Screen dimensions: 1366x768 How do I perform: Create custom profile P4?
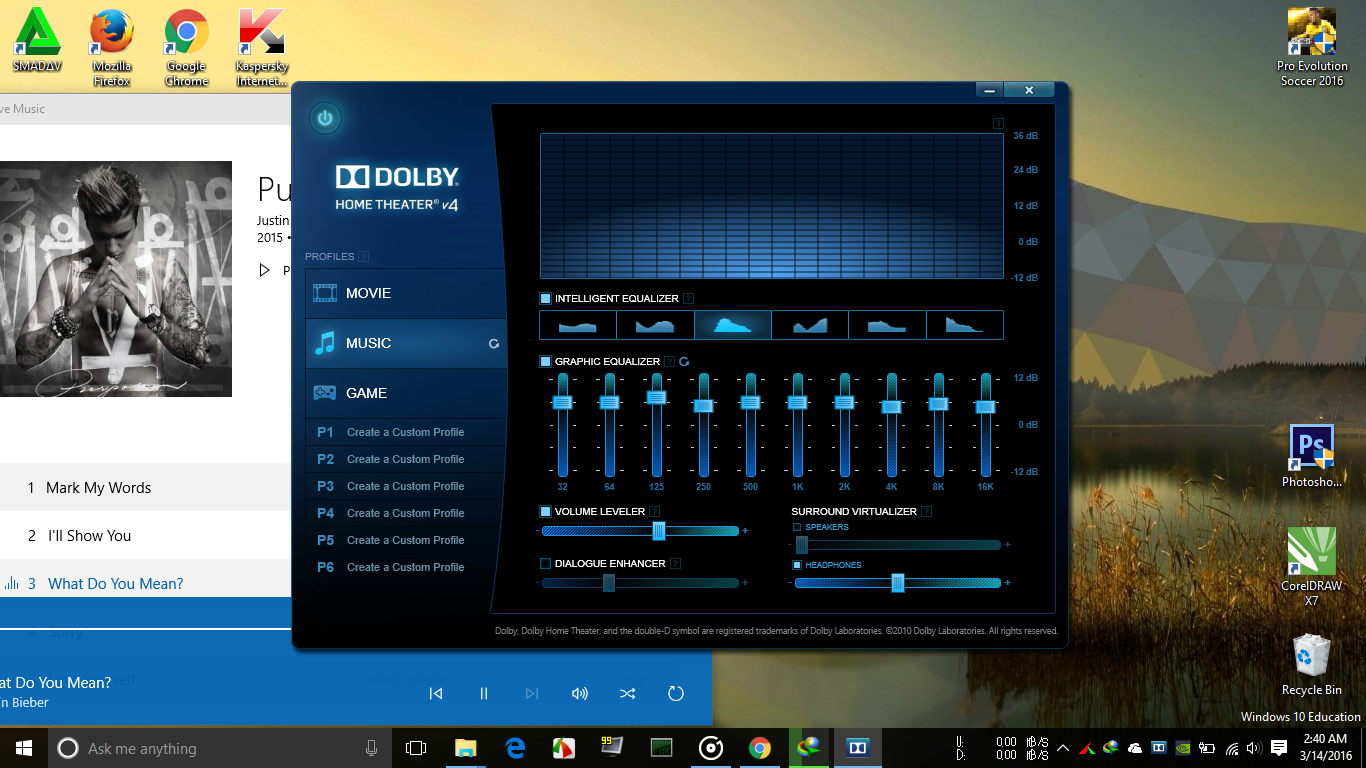pos(406,513)
